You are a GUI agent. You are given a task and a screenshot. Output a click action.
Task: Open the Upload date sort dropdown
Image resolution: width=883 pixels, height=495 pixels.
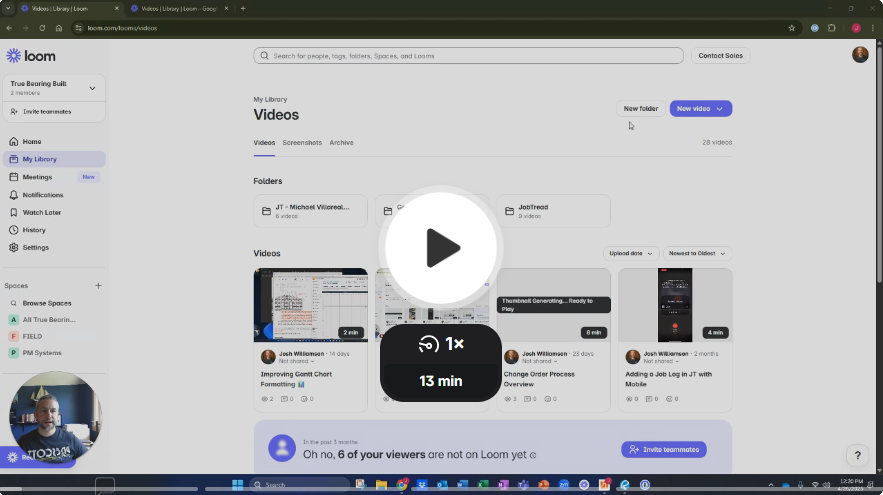(x=631, y=253)
